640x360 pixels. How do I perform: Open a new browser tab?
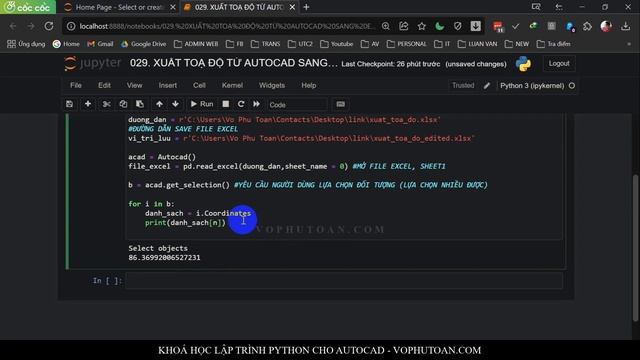pos(306,7)
